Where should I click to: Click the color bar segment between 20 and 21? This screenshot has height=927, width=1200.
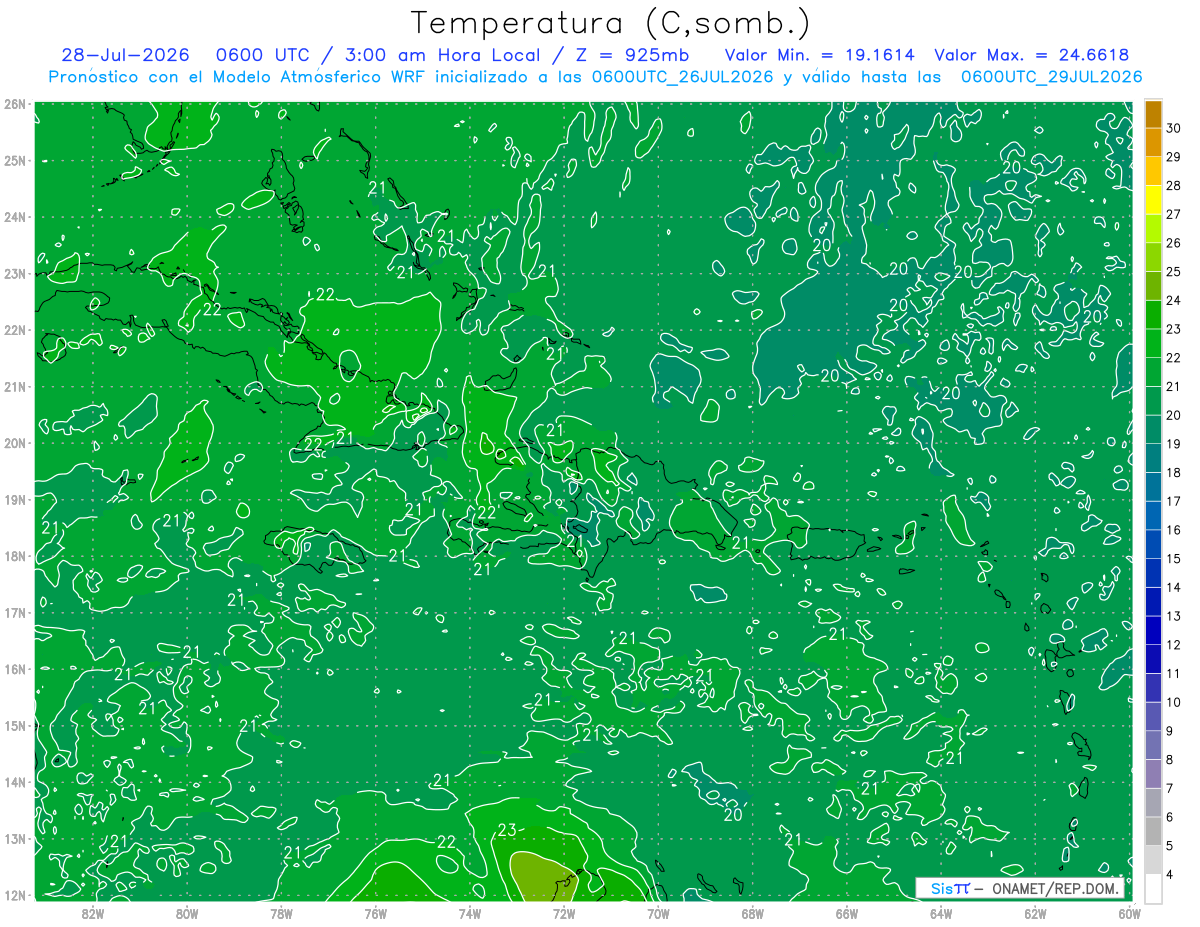[x=1153, y=400]
